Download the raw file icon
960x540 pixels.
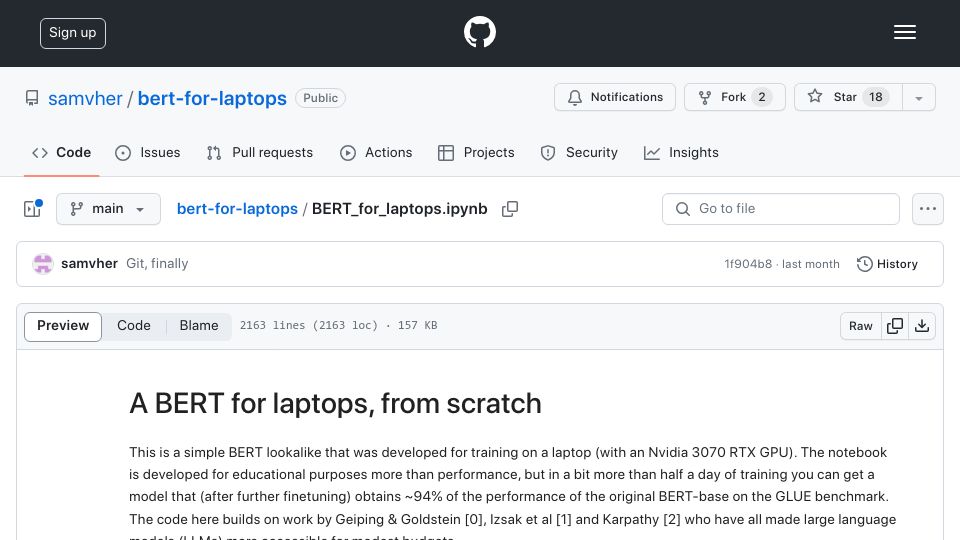pos(922,326)
